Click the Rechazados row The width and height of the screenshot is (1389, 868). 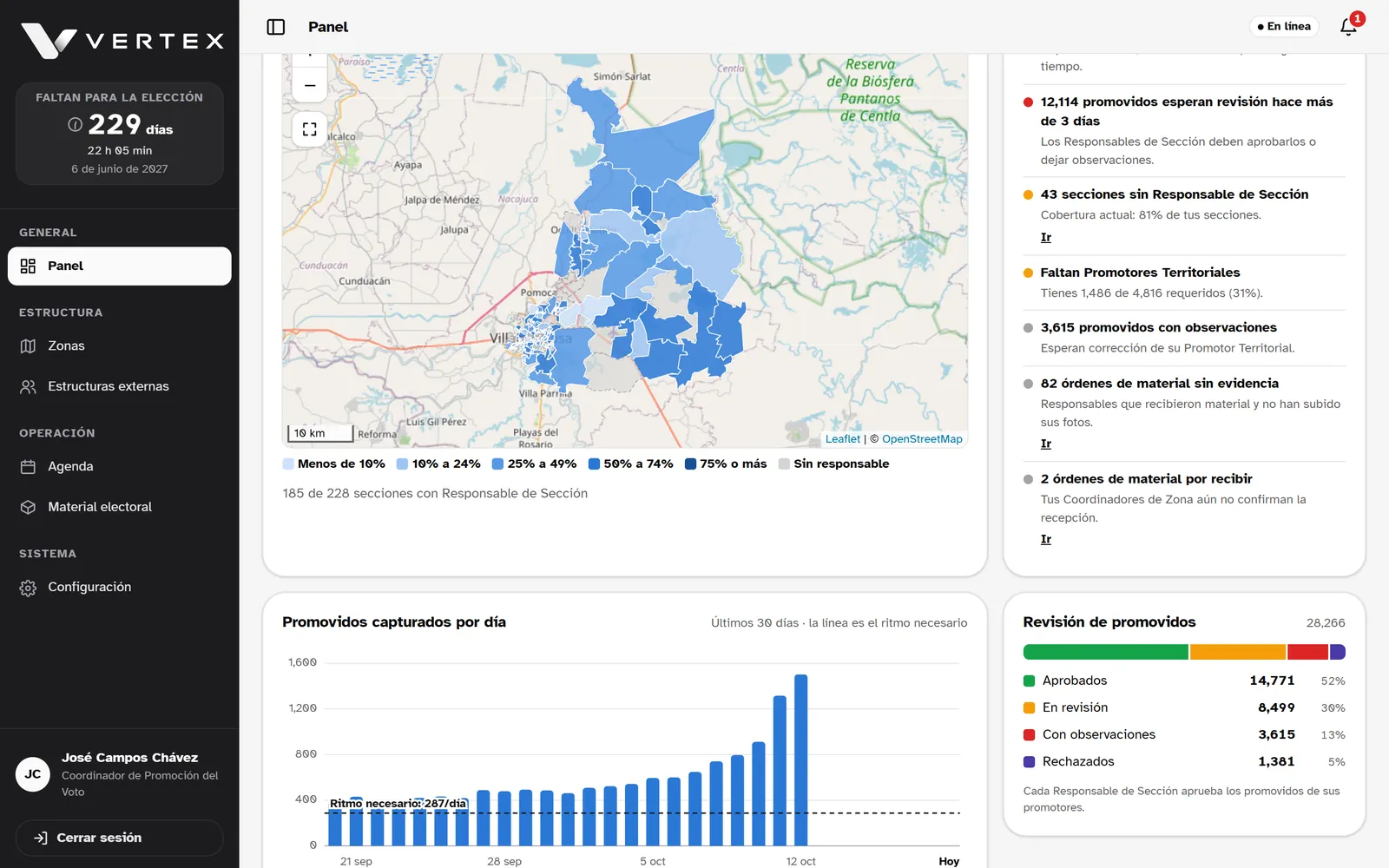pos(1184,762)
